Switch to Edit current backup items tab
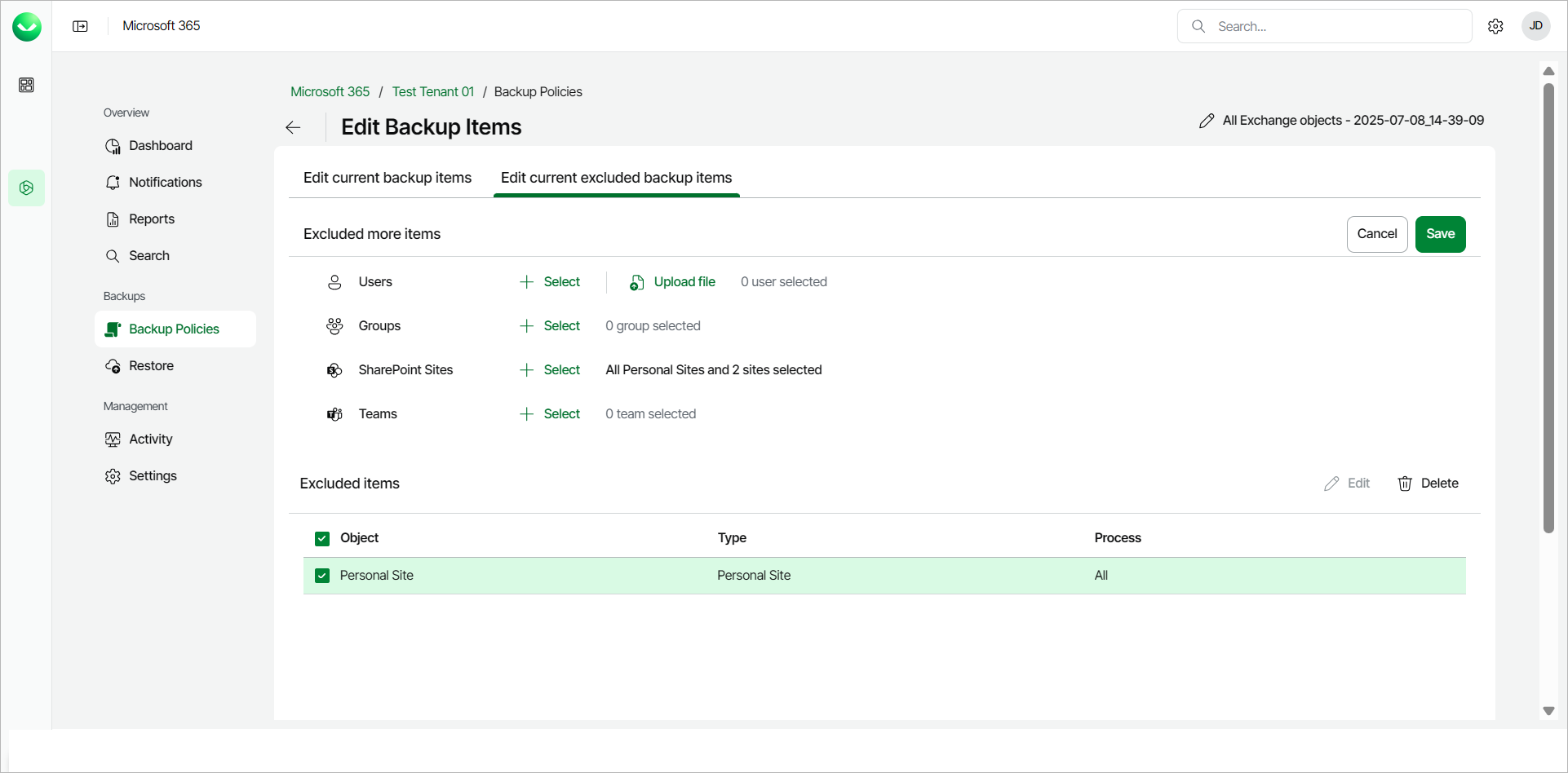Viewport: 1568px width, 773px height. (388, 178)
